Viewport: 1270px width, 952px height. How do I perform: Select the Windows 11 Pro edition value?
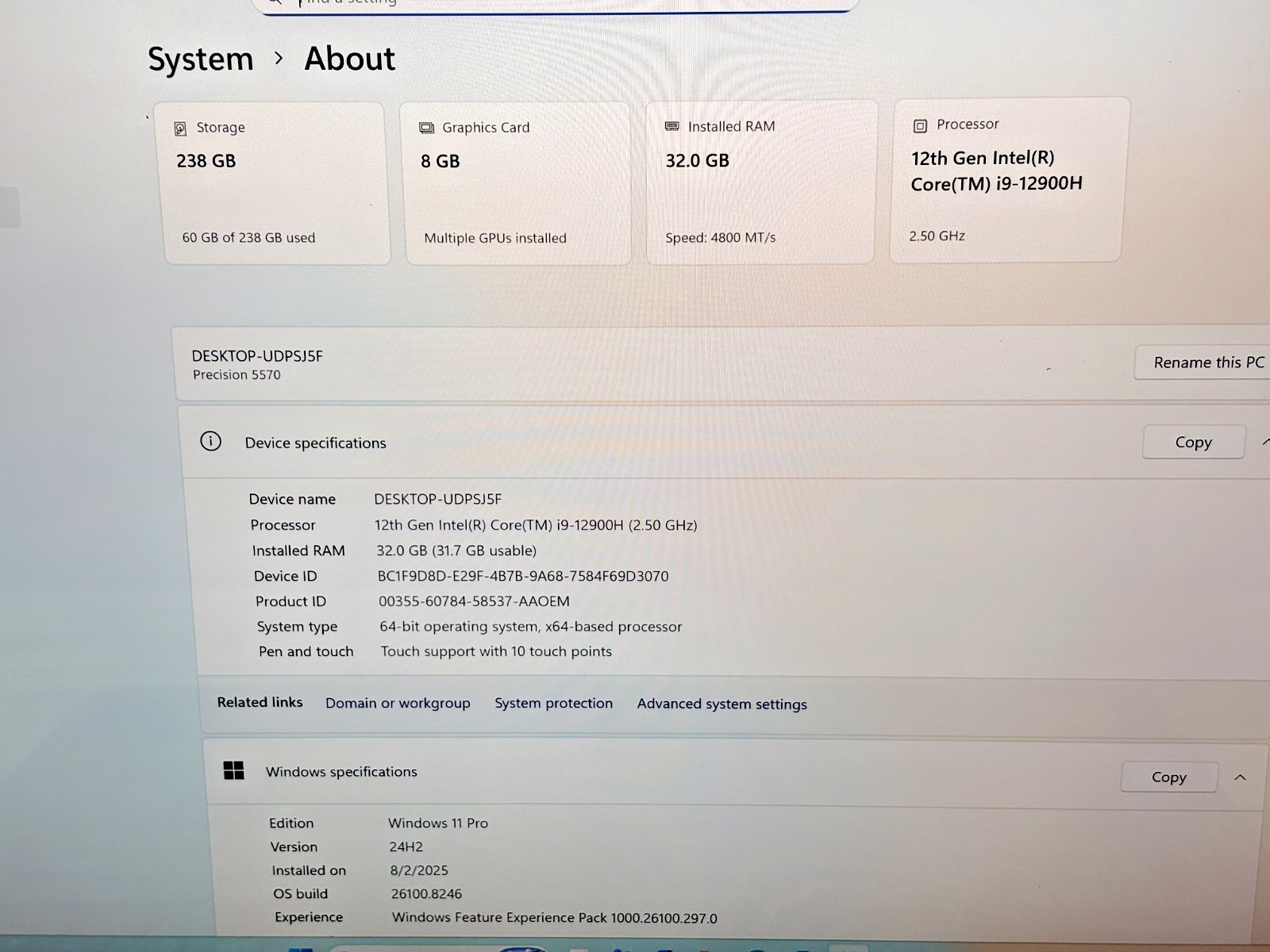(438, 823)
